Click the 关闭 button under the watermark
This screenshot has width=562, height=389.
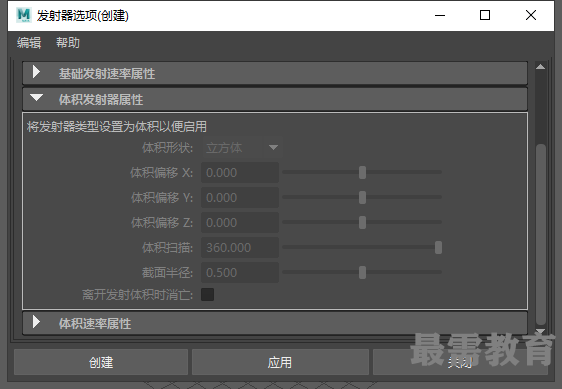pyautogui.click(x=460, y=362)
